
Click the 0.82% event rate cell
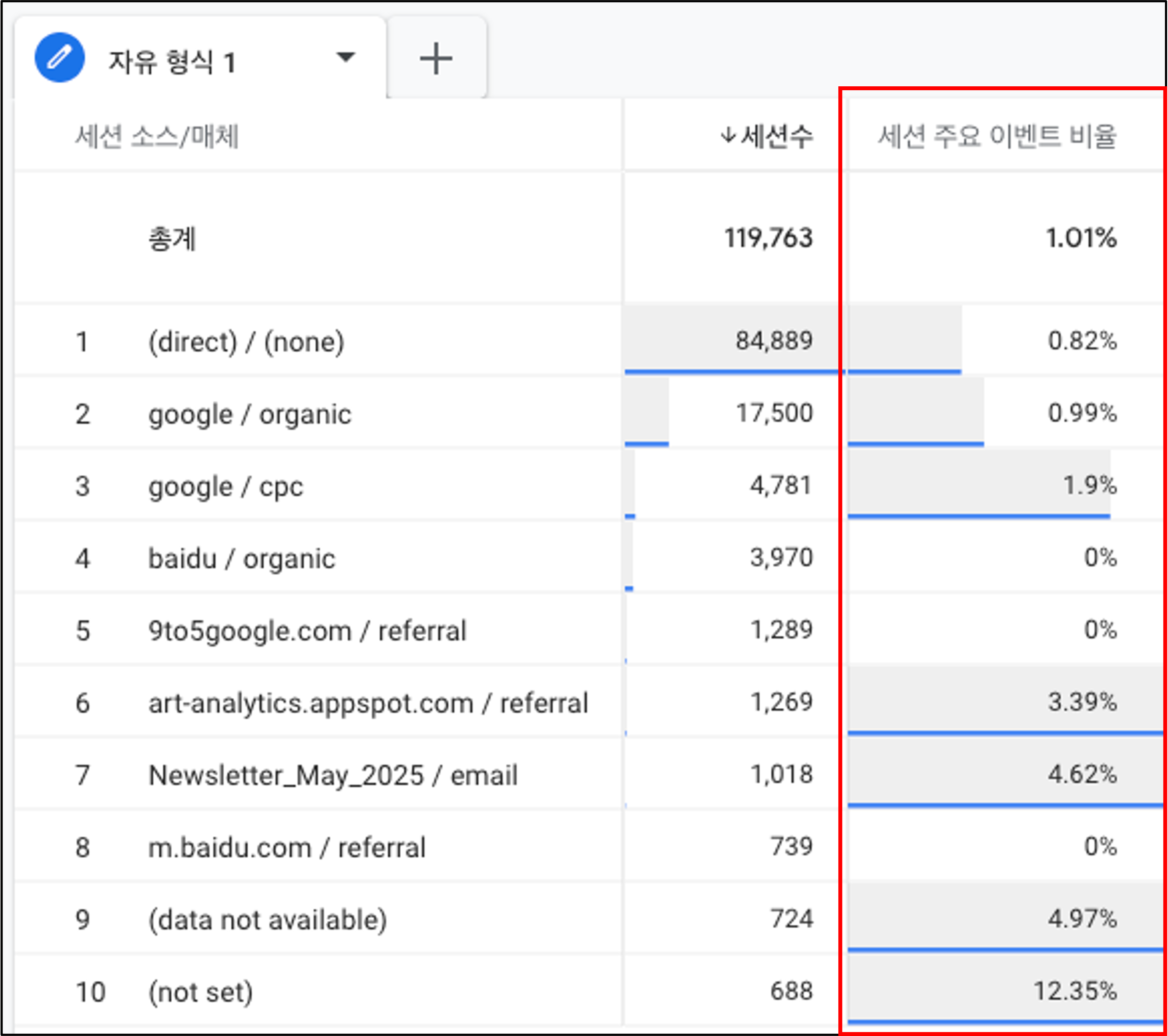click(1082, 340)
